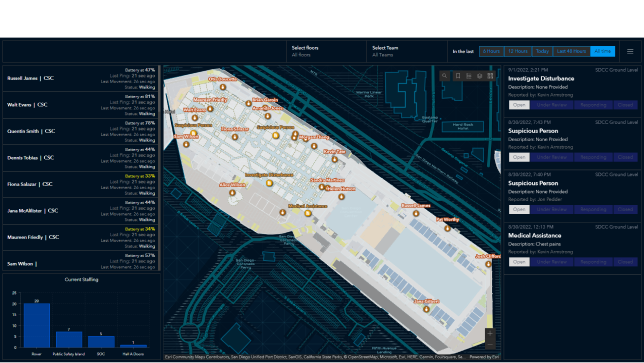Viewport: 644px width, 363px height.
Task: Select Maureen Friendly marker on the map
Action: click(x=210, y=109)
